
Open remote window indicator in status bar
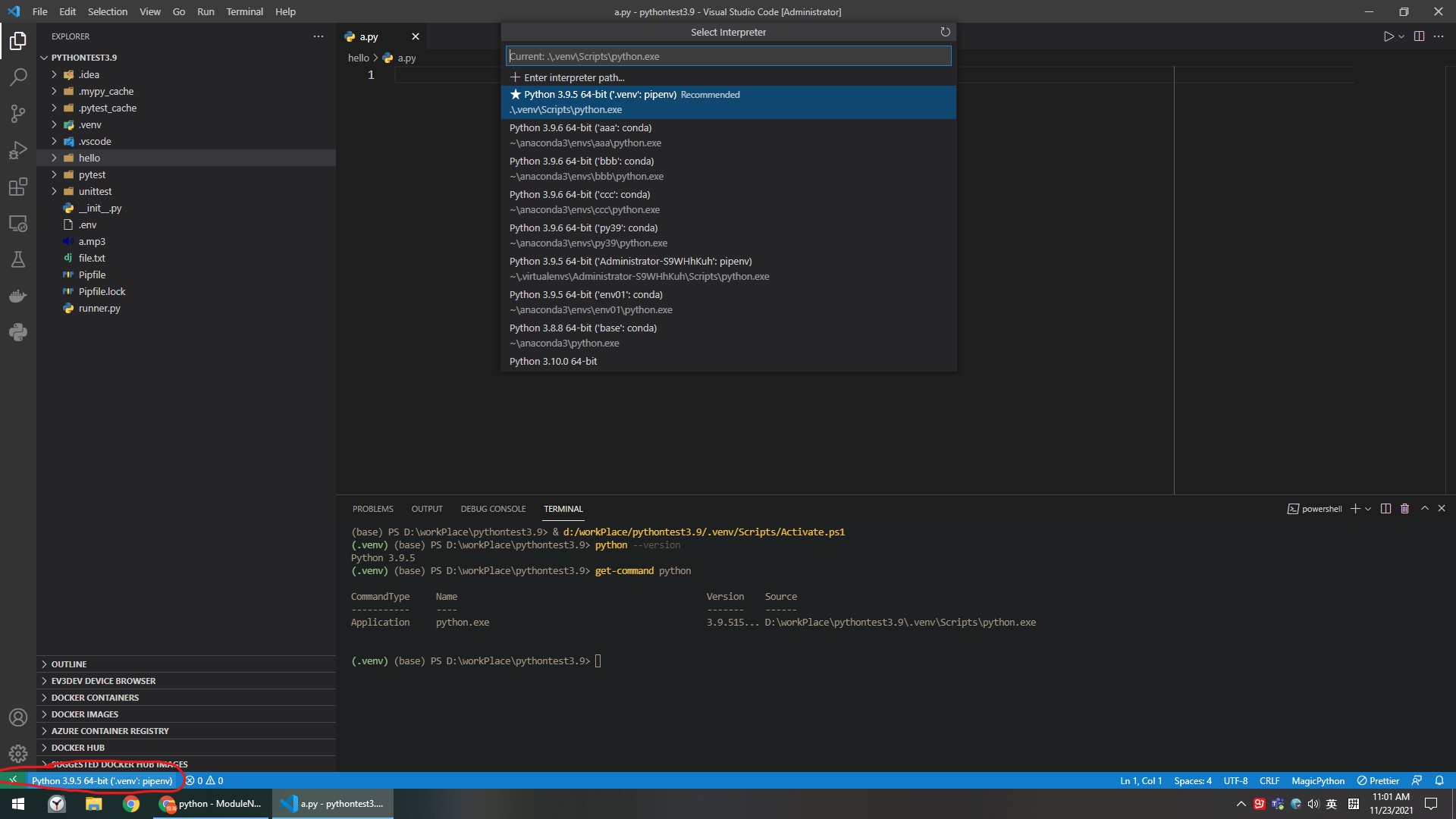pyautogui.click(x=13, y=780)
